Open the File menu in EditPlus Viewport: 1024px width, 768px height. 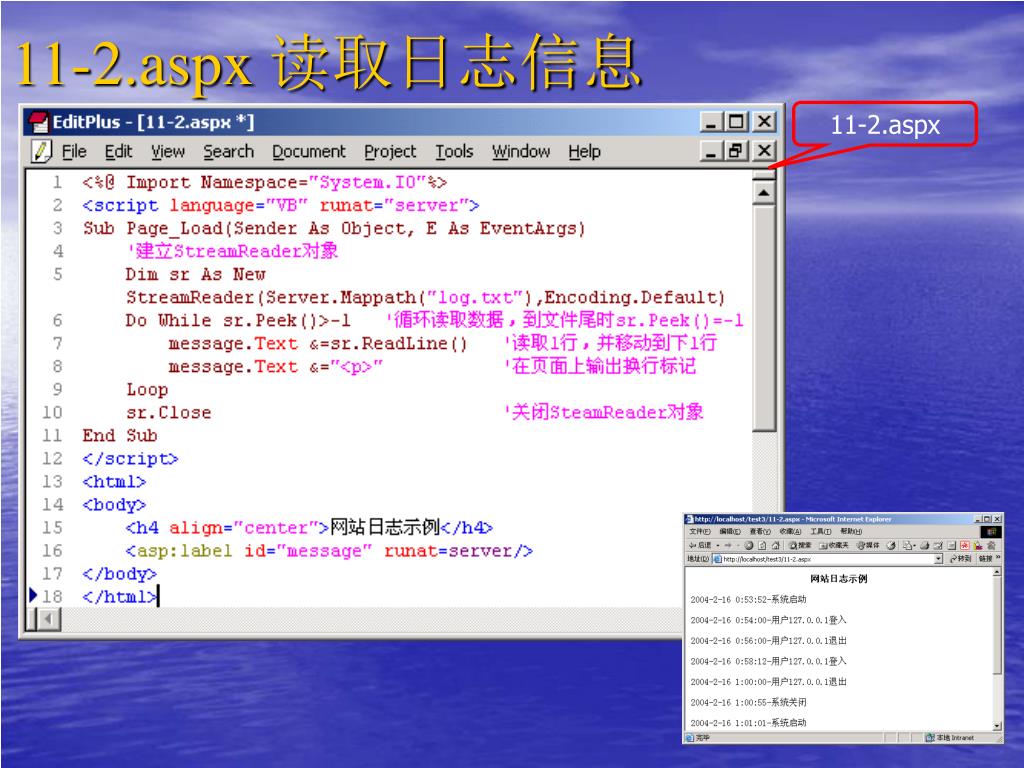click(74, 152)
